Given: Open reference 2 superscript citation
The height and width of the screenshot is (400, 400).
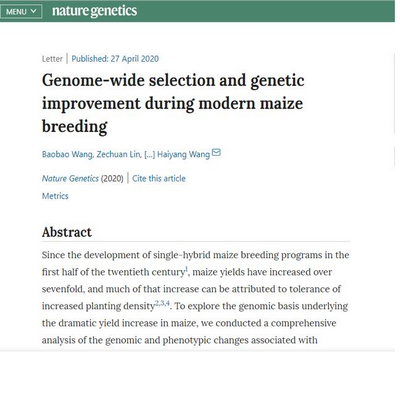Looking at the screenshot, I should tap(157, 303).
